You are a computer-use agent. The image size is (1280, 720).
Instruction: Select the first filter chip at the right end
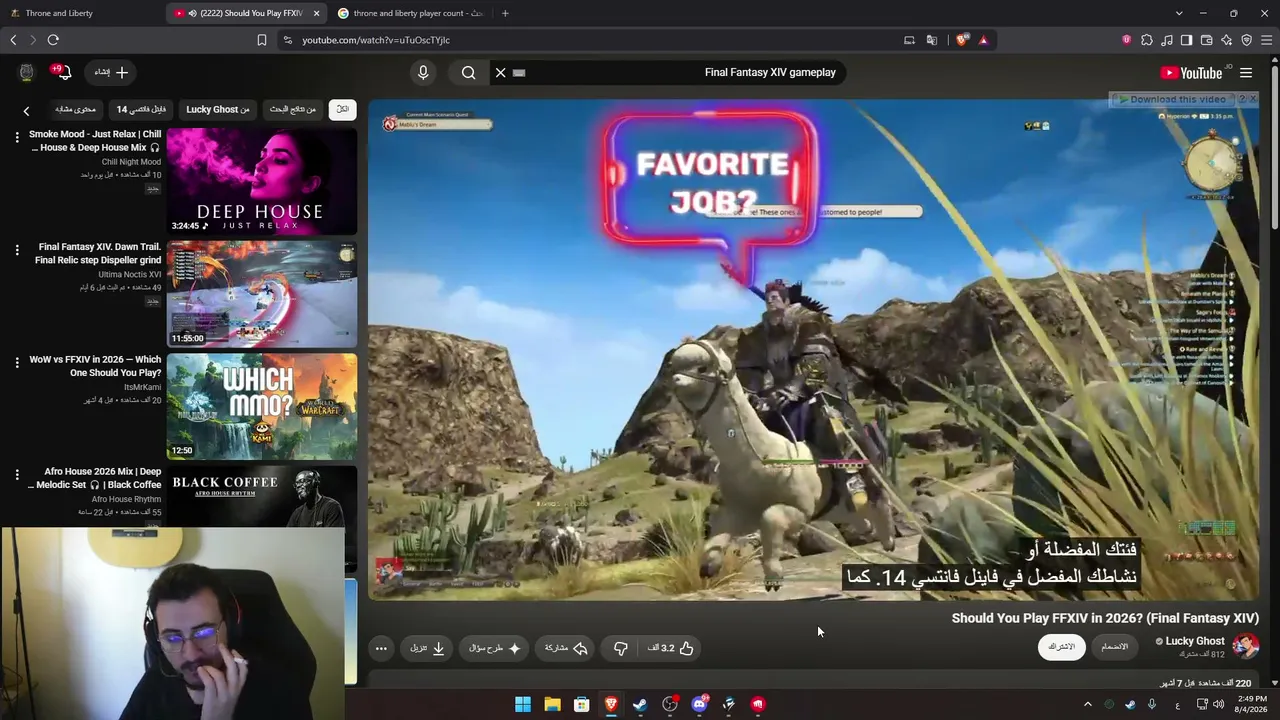point(342,109)
